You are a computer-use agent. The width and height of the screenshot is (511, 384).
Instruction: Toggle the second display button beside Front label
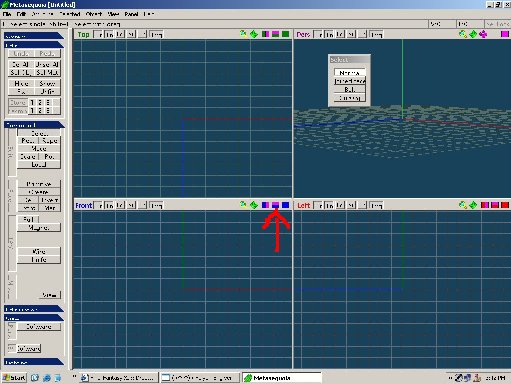pos(109,205)
